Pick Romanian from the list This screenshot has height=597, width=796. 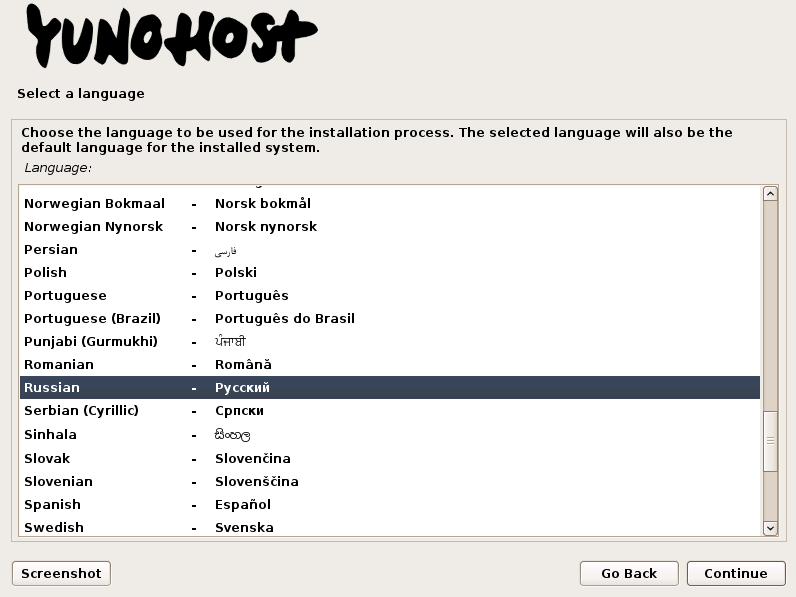click(x=389, y=364)
